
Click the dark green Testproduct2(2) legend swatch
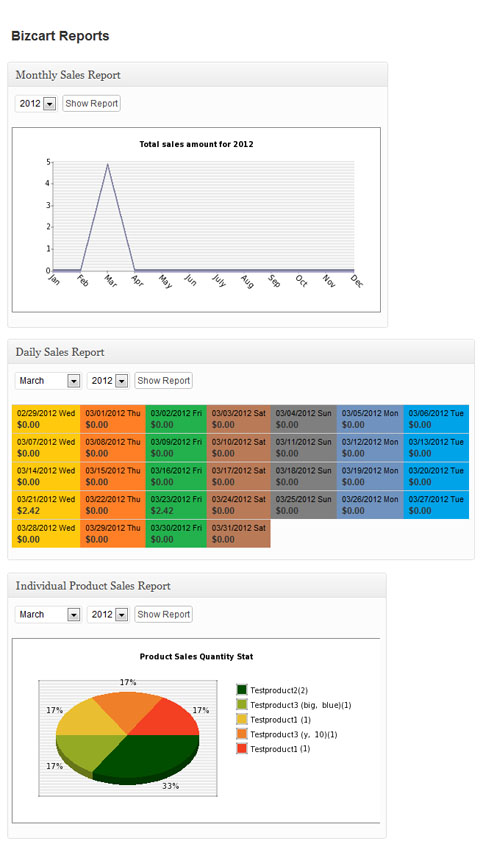click(242, 690)
